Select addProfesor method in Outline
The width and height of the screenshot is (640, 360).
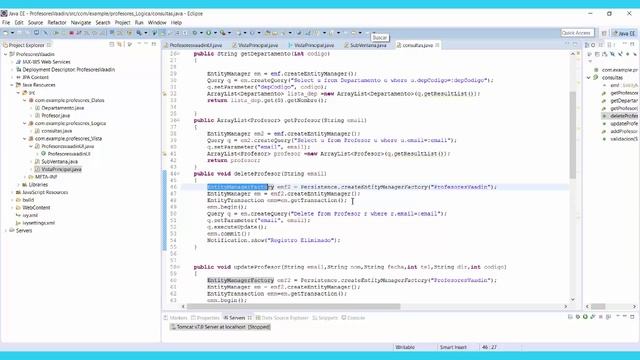pos(620,131)
